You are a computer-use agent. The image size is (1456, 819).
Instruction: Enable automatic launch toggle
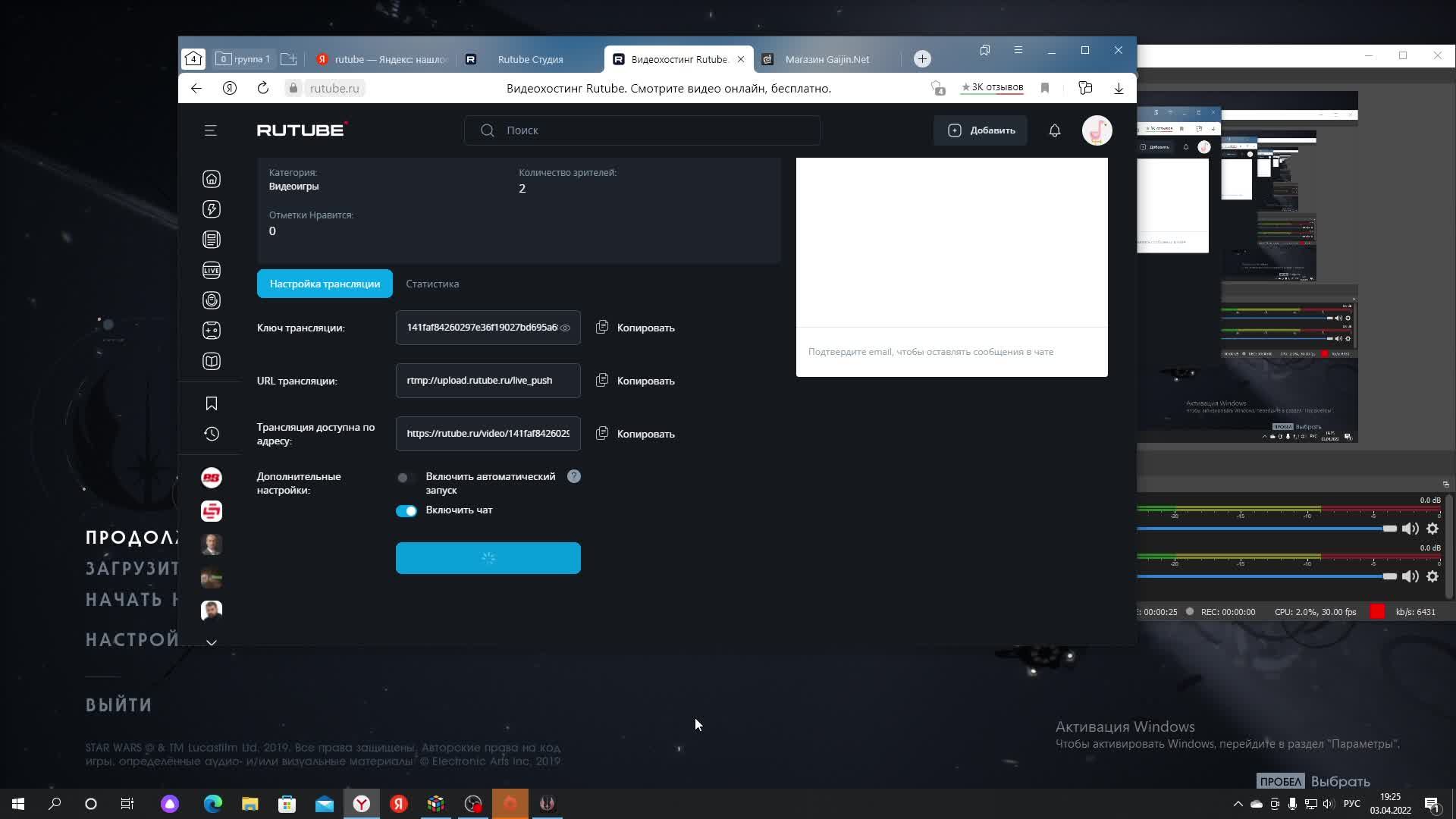406,477
